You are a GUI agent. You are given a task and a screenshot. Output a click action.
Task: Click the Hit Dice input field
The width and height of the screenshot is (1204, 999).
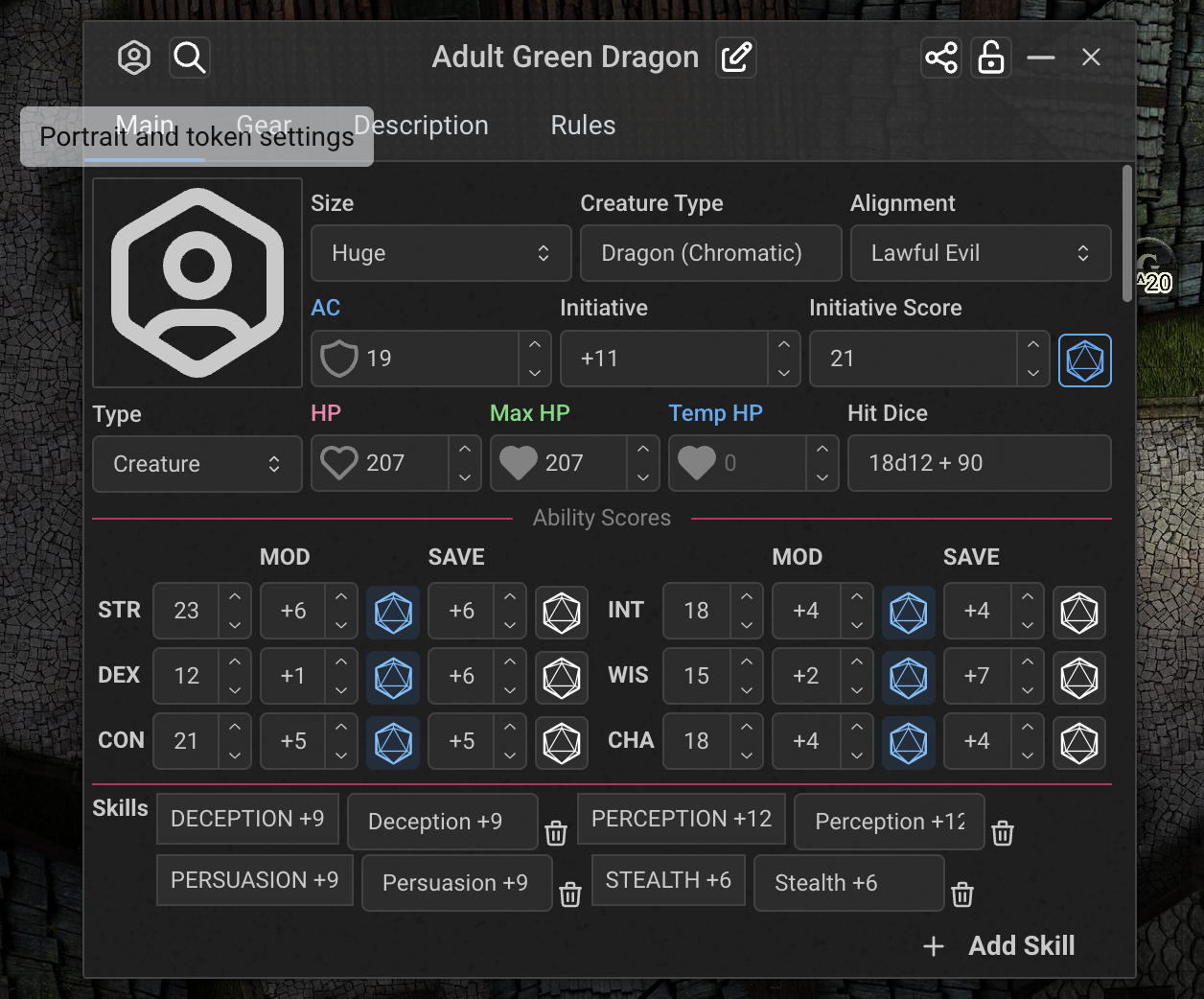tap(979, 463)
